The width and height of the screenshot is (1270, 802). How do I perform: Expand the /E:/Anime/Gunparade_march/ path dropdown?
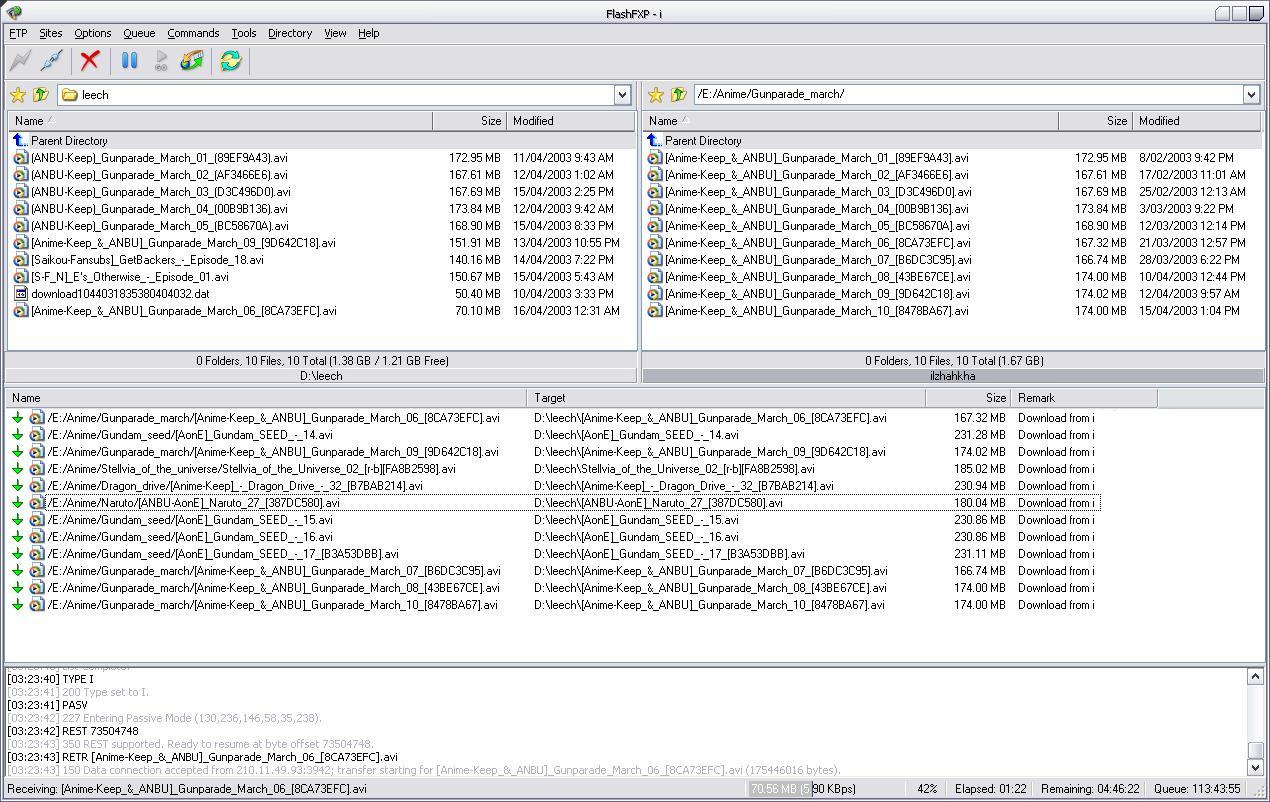(1251, 94)
